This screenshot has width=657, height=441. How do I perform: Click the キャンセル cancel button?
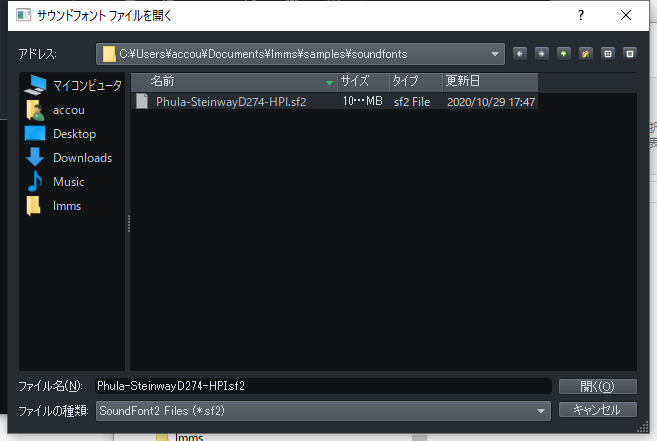[598, 410]
